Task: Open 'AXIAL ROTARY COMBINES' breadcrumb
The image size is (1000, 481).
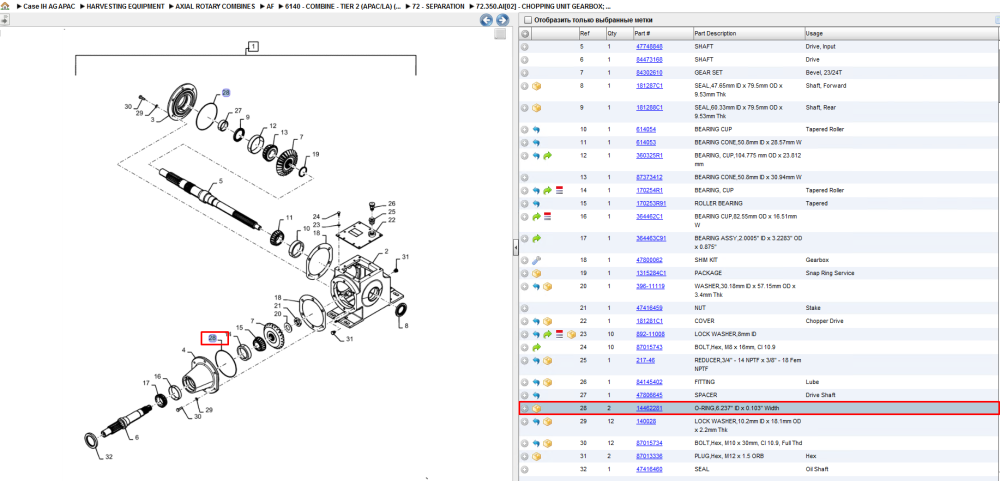Action: (216, 6)
